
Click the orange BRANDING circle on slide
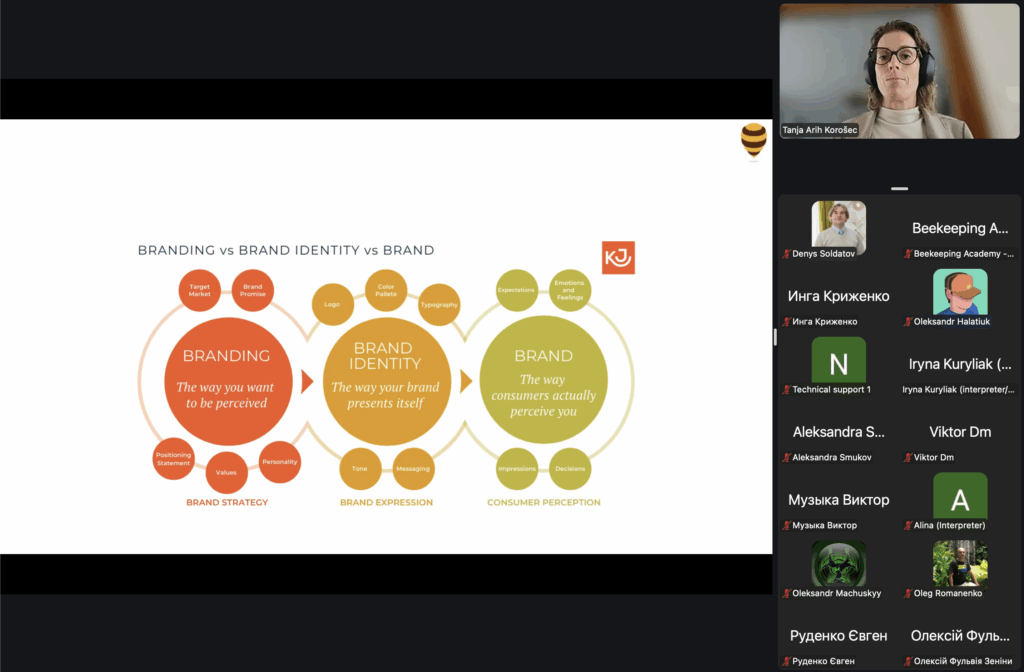click(x=228, y=381)
